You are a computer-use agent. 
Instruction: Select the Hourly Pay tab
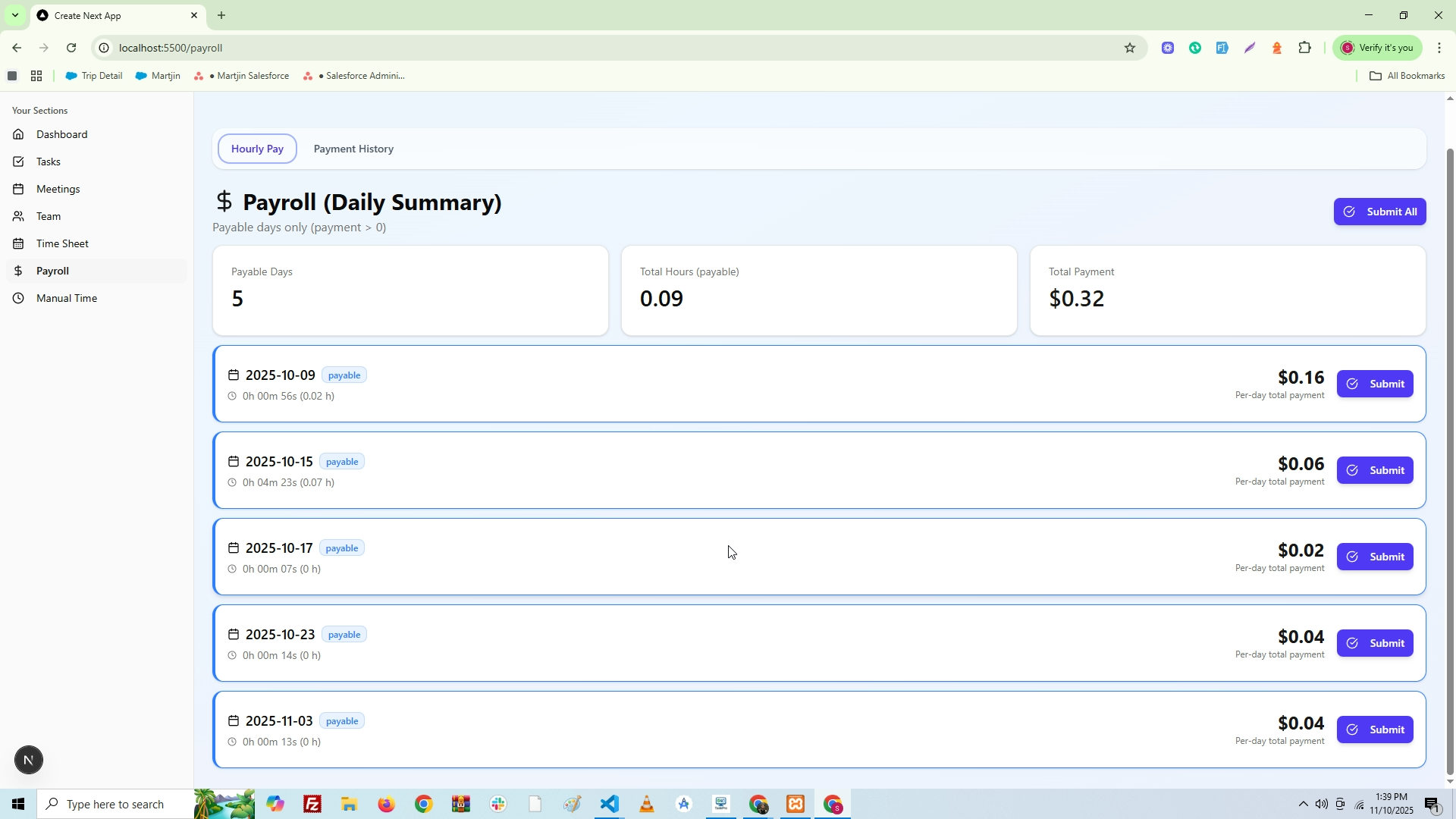[x=257, y=149]
